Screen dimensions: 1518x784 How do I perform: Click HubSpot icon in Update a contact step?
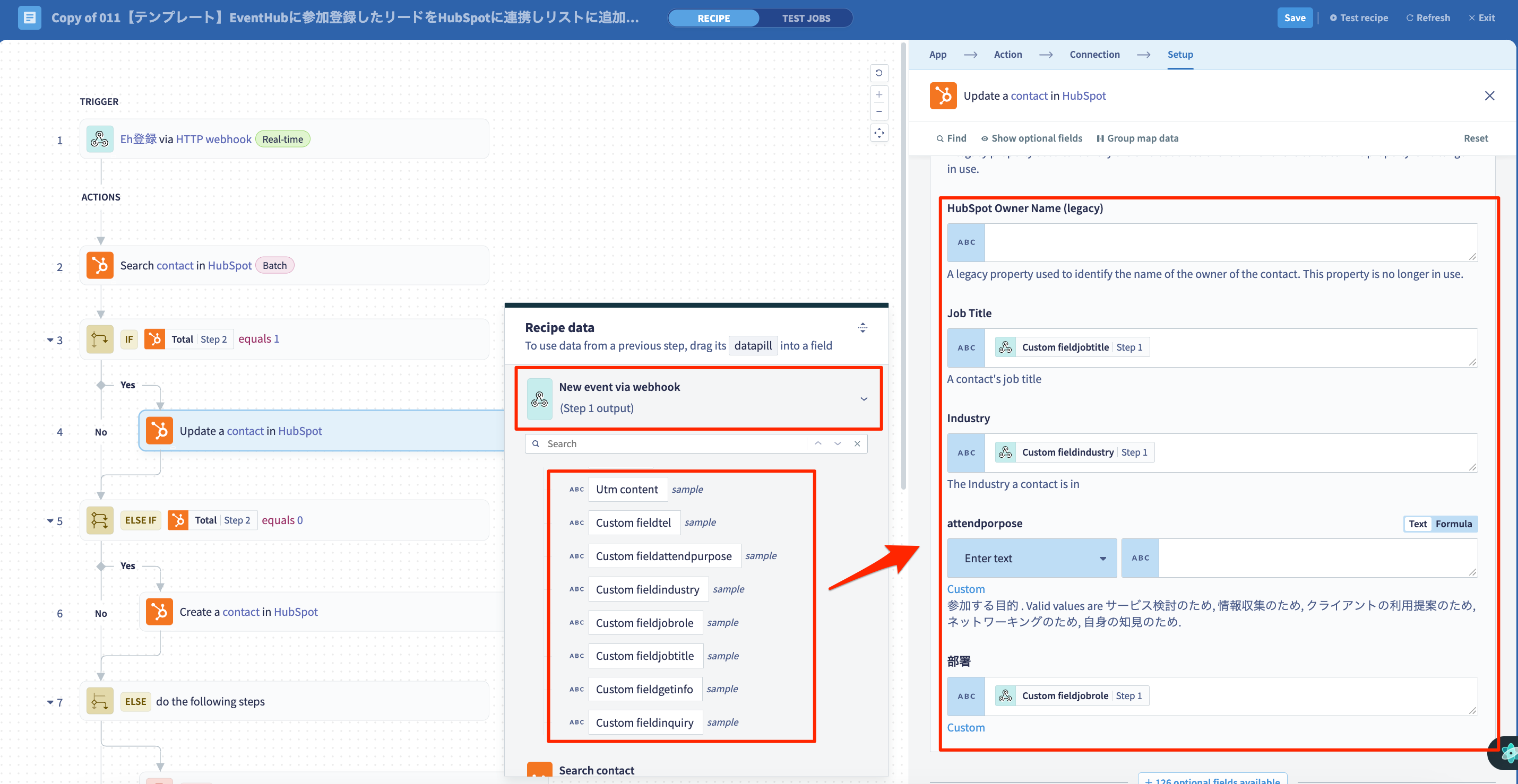pos(159,431)
